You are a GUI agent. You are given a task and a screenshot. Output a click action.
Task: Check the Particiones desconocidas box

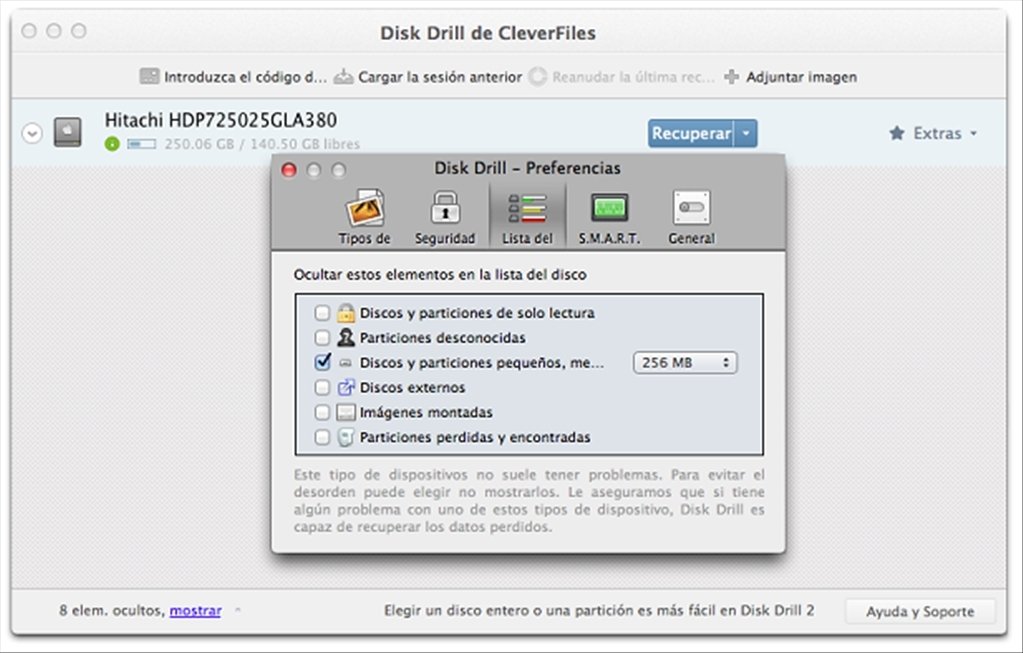pyautogui.click(x=322, y=337)
